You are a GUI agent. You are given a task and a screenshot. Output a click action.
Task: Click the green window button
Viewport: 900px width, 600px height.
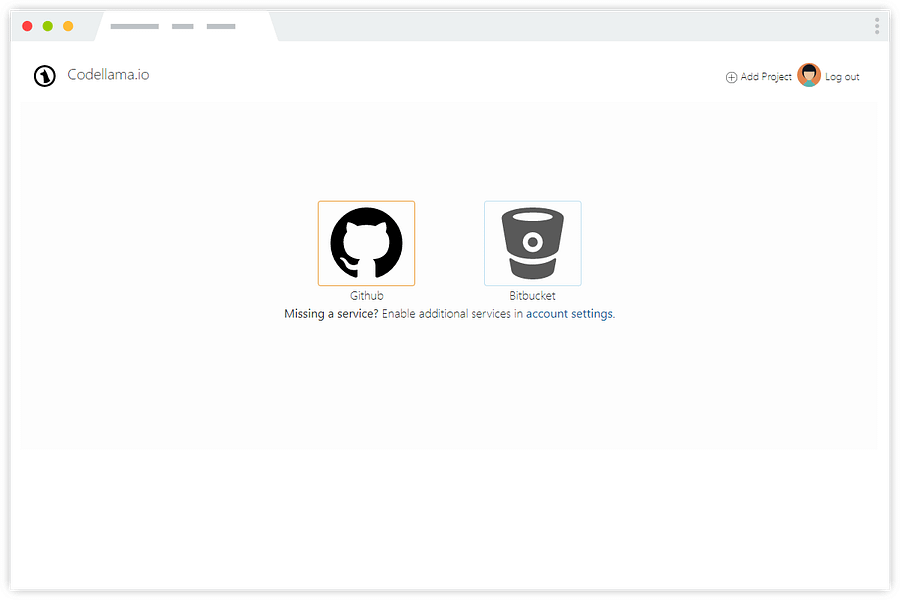(48, 26)
